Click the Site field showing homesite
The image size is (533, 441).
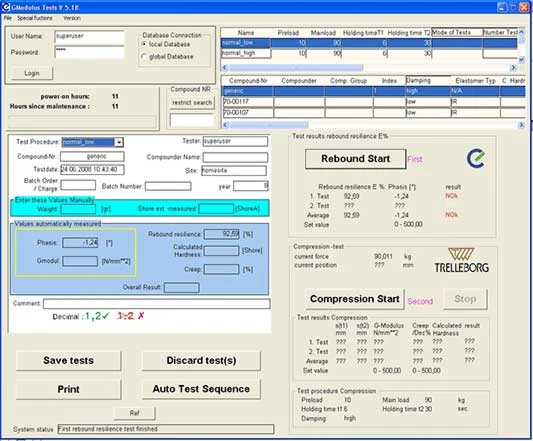234,170
